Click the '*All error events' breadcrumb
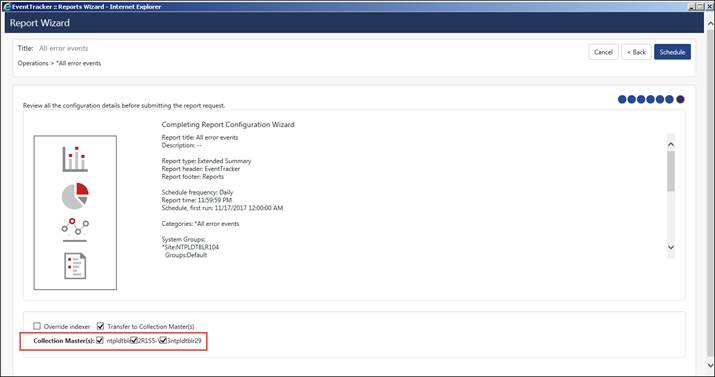This screenshot has height=377, width=715. click(x=78, y=63)
